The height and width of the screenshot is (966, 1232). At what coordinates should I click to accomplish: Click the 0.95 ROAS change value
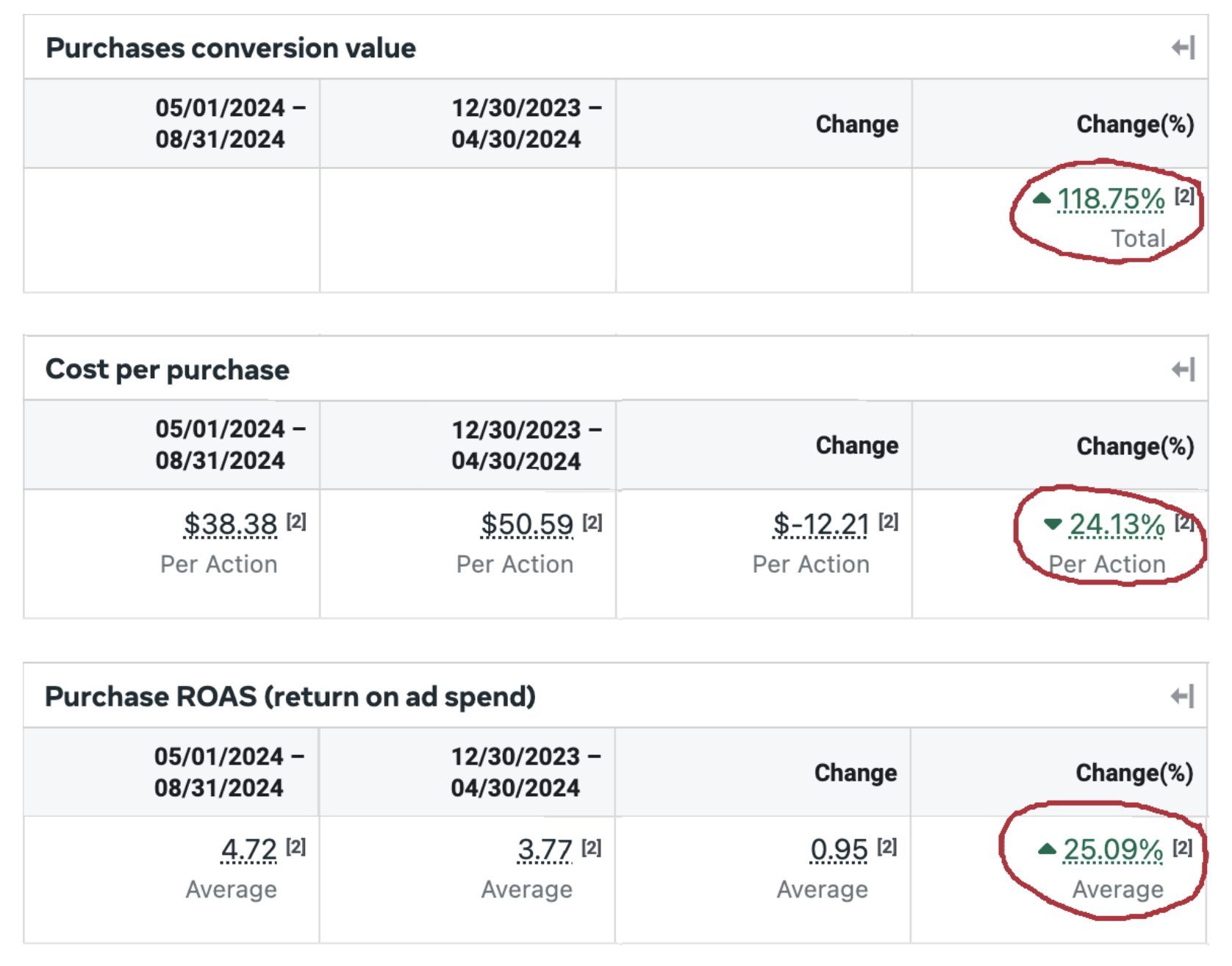[x=839, y=850]
